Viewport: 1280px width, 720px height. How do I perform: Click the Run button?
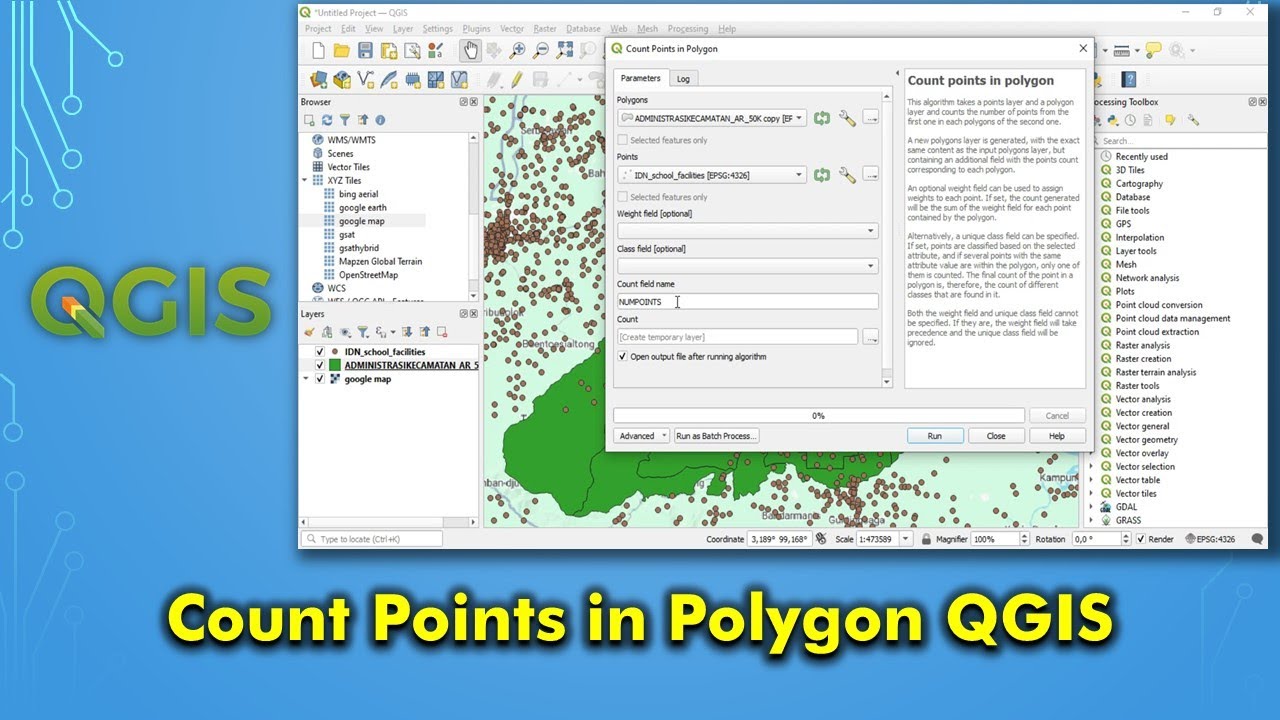click(x=935, y=436)
